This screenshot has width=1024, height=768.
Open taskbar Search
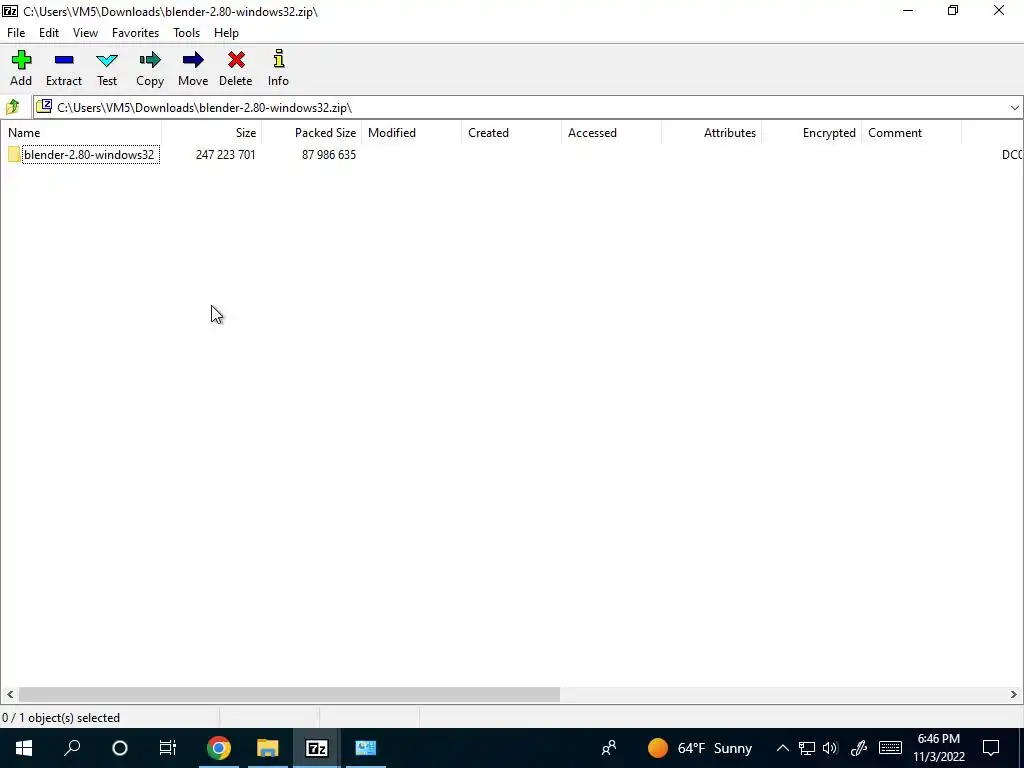pos(72,748)
